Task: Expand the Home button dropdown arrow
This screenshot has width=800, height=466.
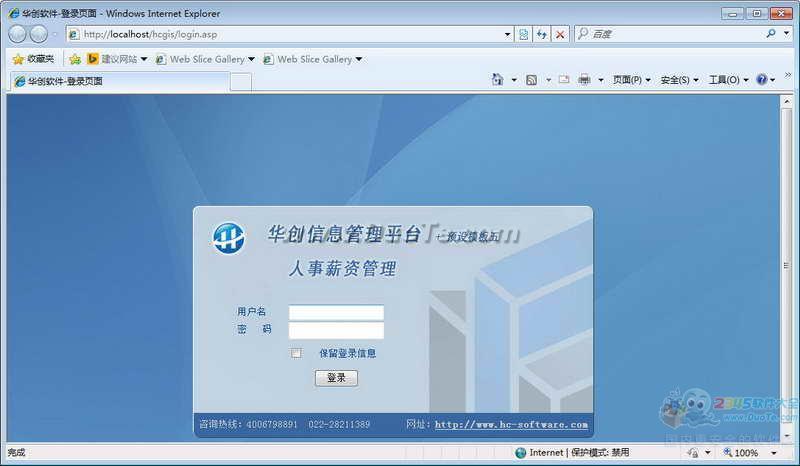Action: click(514, 80)
